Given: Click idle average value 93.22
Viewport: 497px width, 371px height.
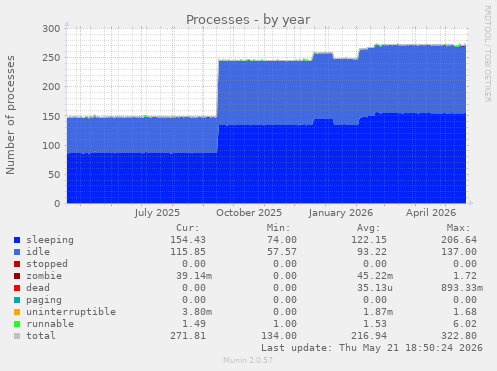Looking at the screenshot, I should [x=372, y=252].
